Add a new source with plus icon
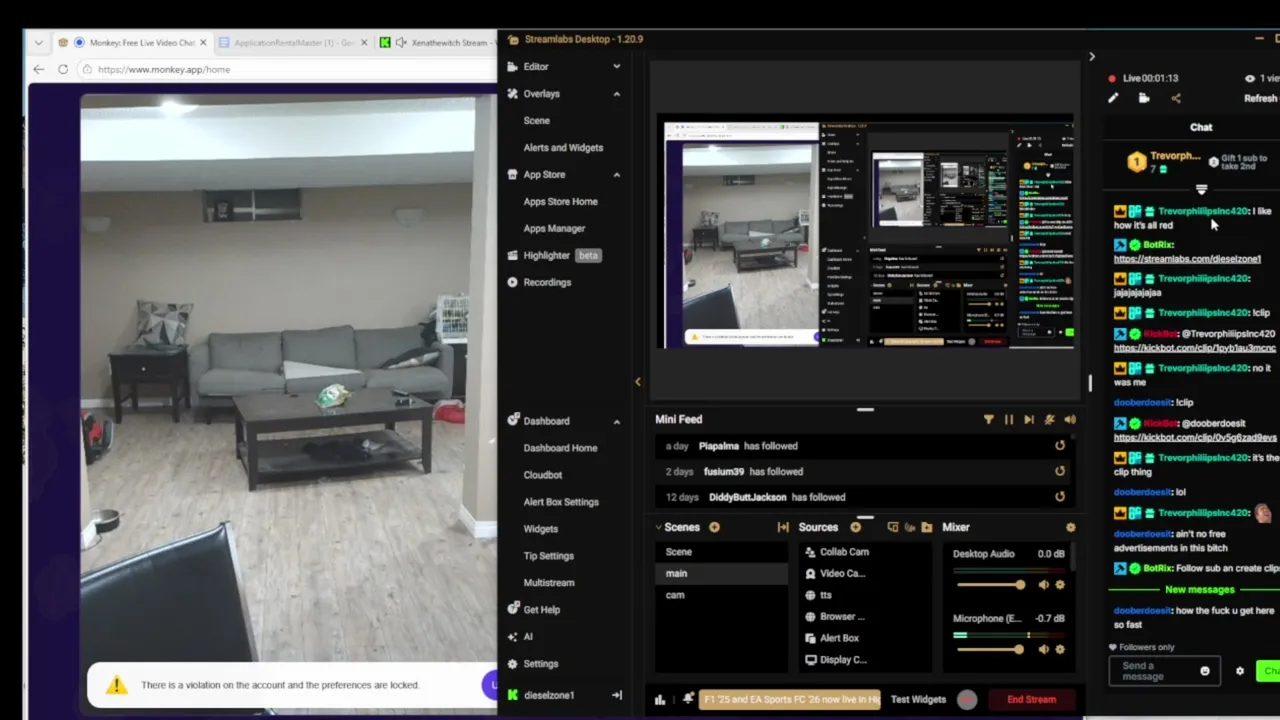 855,527
